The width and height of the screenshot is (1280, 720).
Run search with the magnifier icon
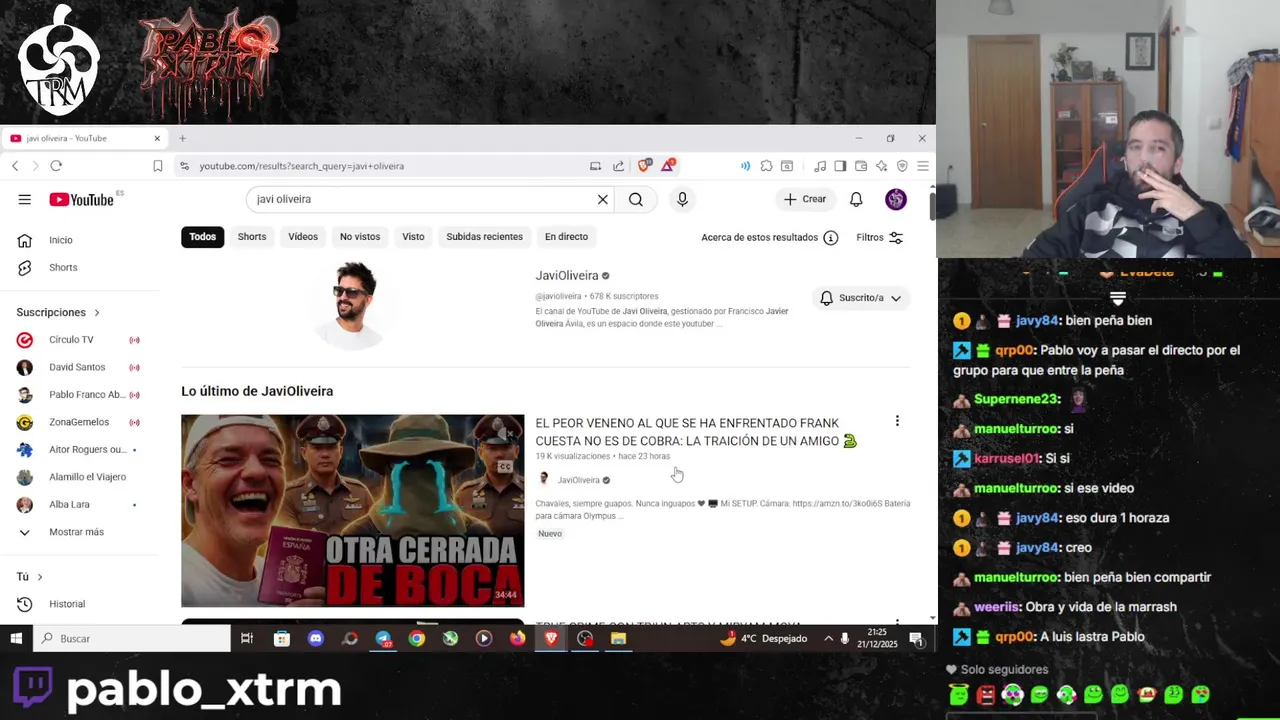click(636, 199)
